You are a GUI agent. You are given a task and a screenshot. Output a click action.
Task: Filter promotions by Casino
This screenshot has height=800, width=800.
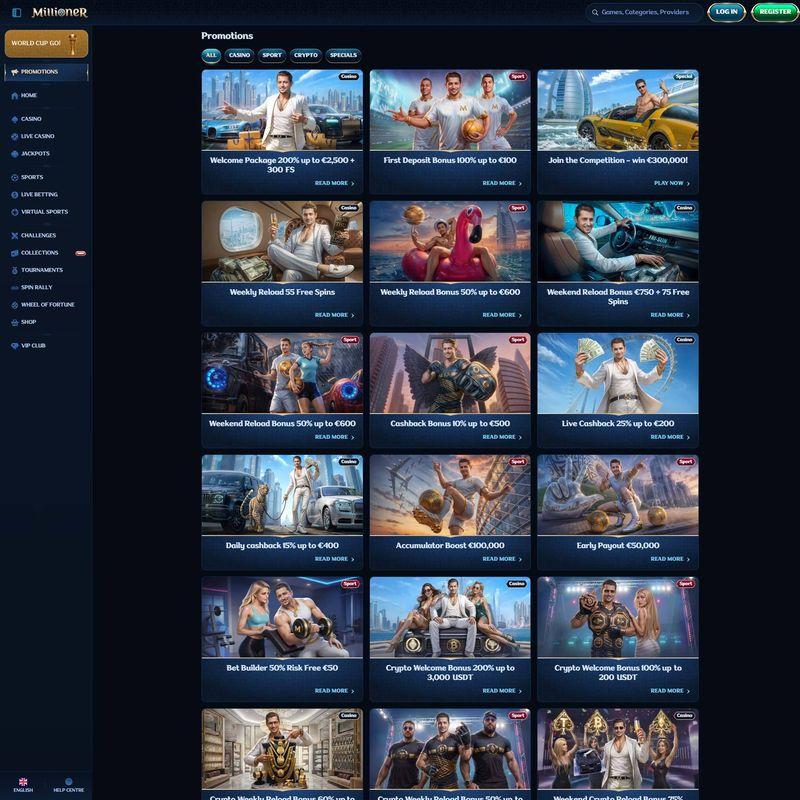[x=239, y=55]
